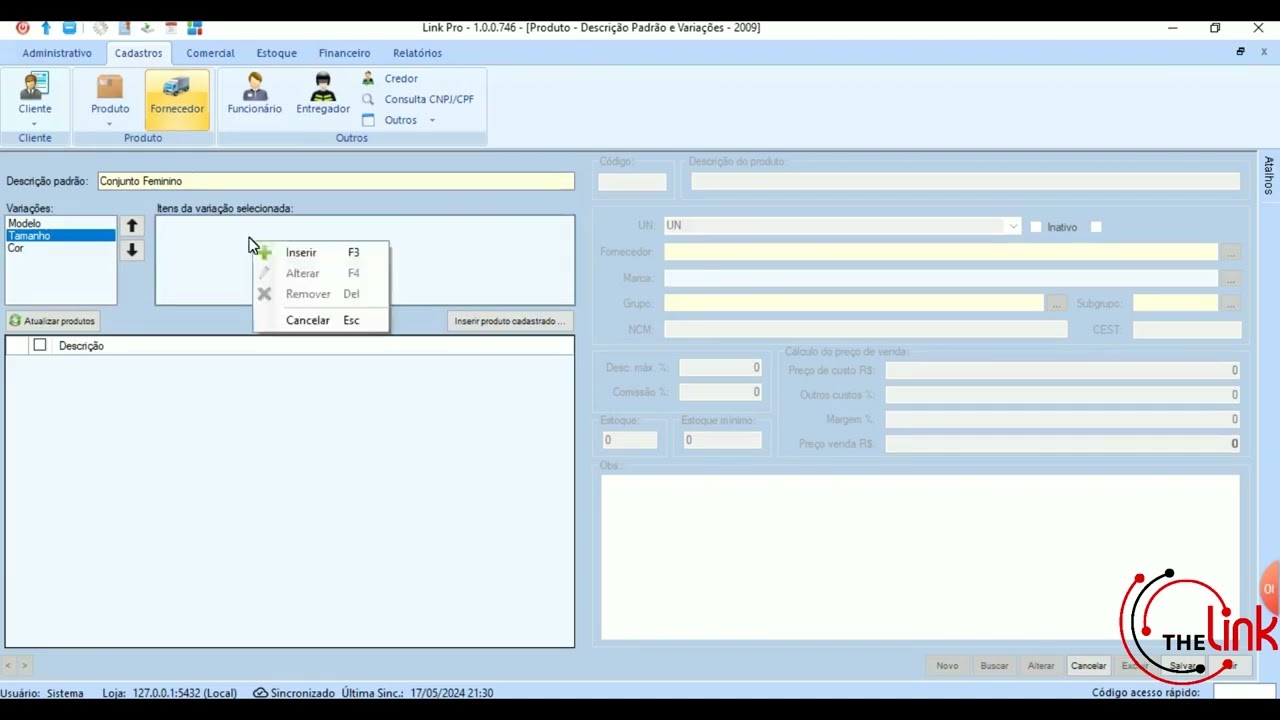Move selected variation down with arrow
The image size is (1280, 720).
(x=132, y=250)
